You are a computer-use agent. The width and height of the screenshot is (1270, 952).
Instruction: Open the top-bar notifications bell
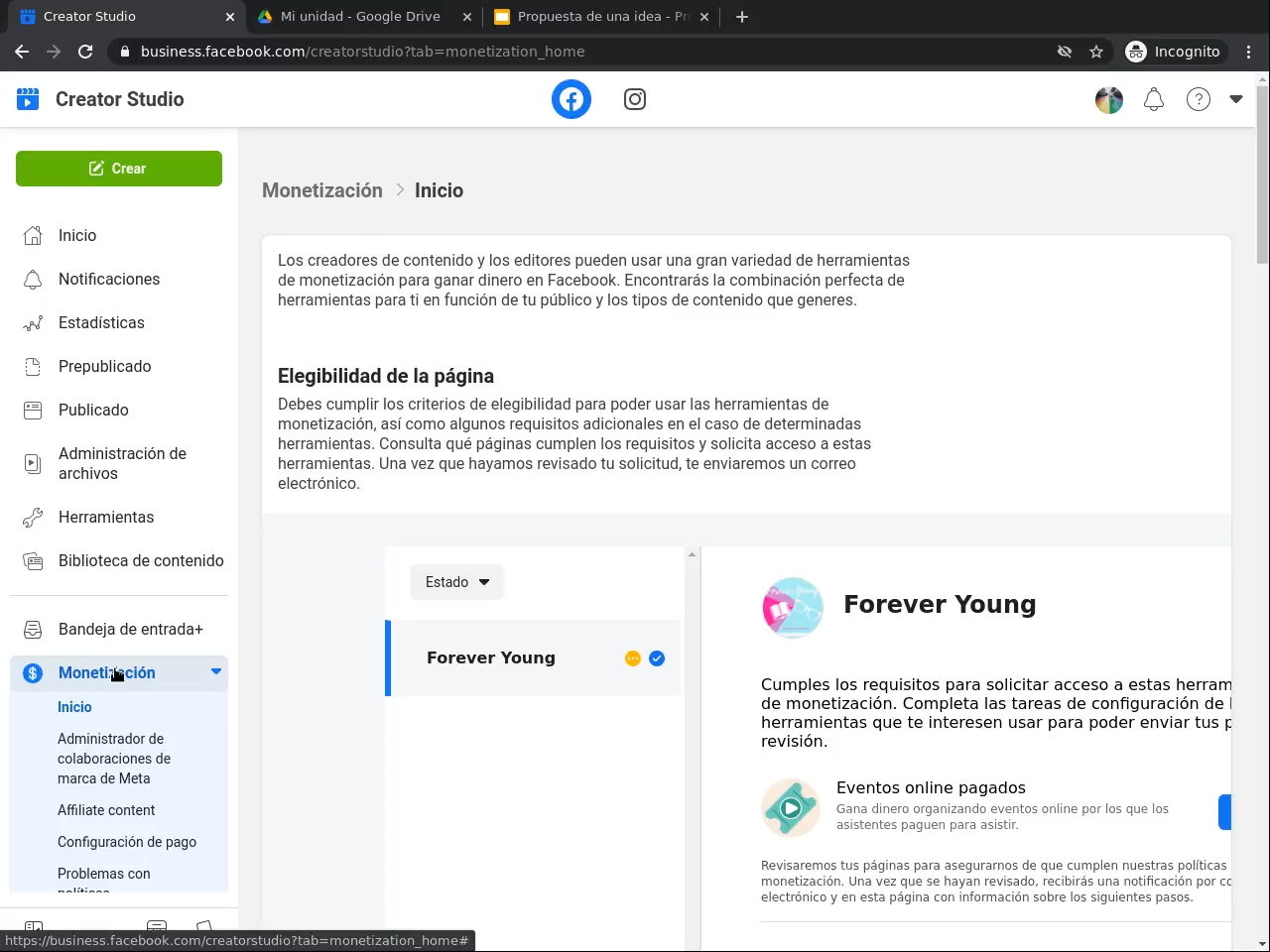pos(1154,99)
